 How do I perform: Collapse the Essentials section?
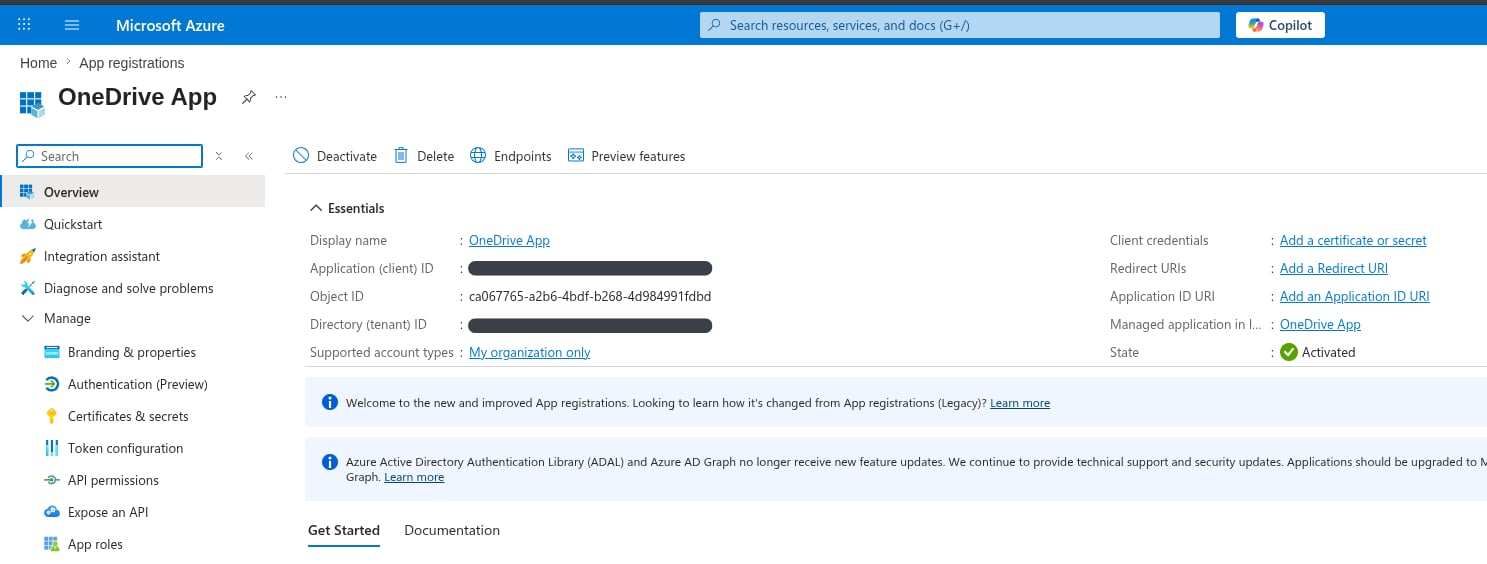pos(347,208)
